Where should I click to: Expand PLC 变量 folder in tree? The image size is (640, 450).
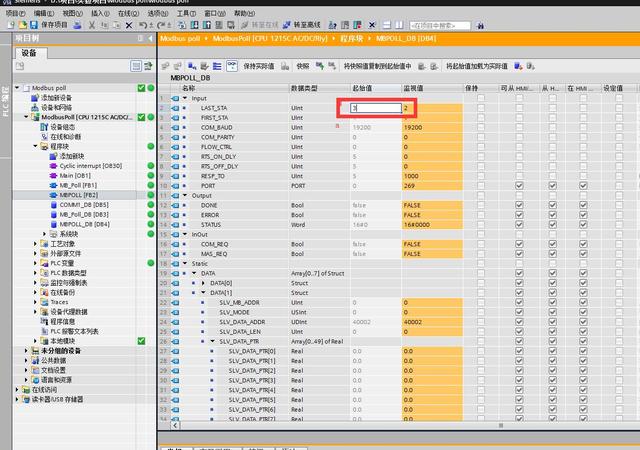[35, 263]
